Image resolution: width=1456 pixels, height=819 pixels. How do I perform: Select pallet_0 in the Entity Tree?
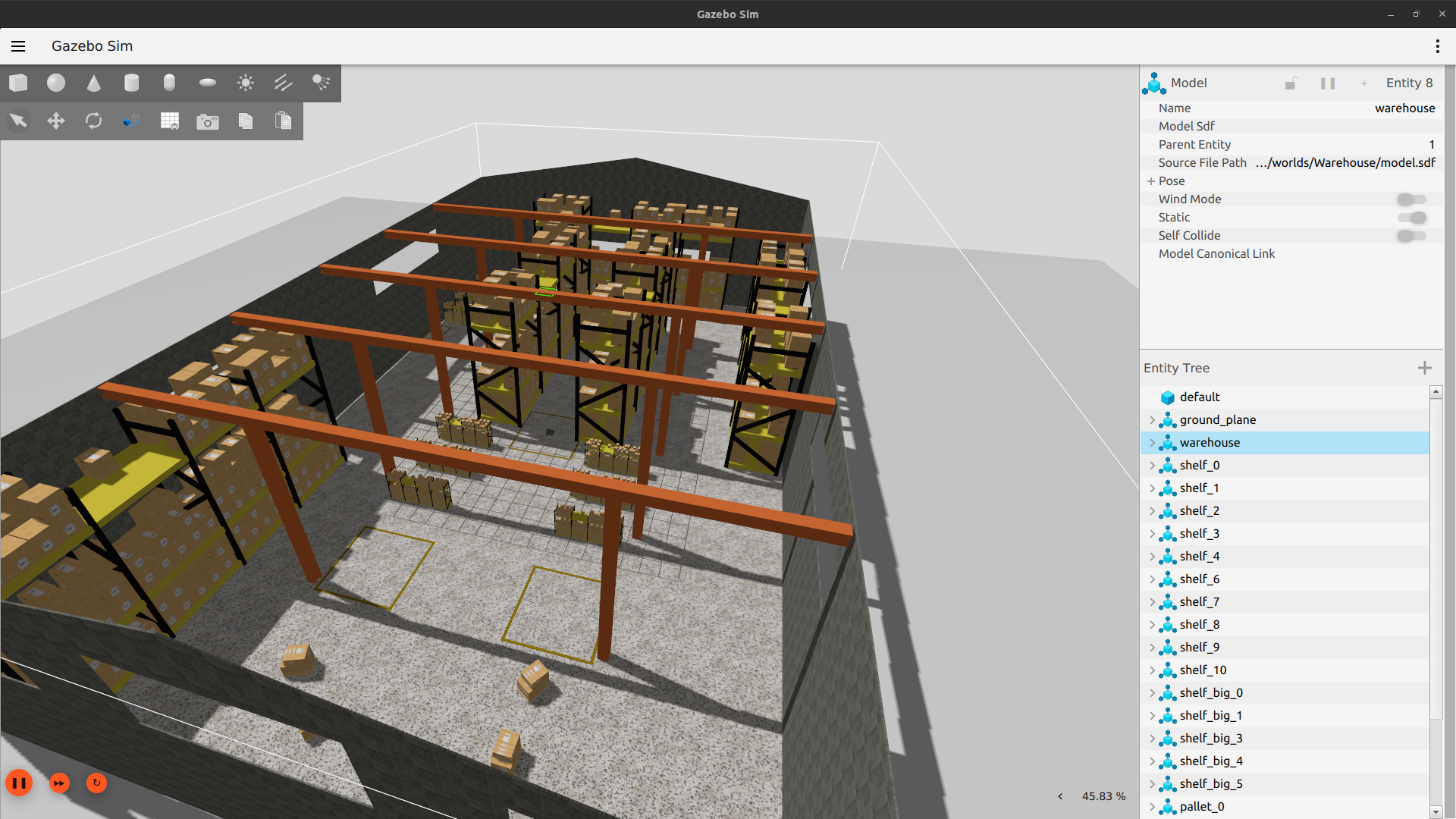tap(1202, 807)
